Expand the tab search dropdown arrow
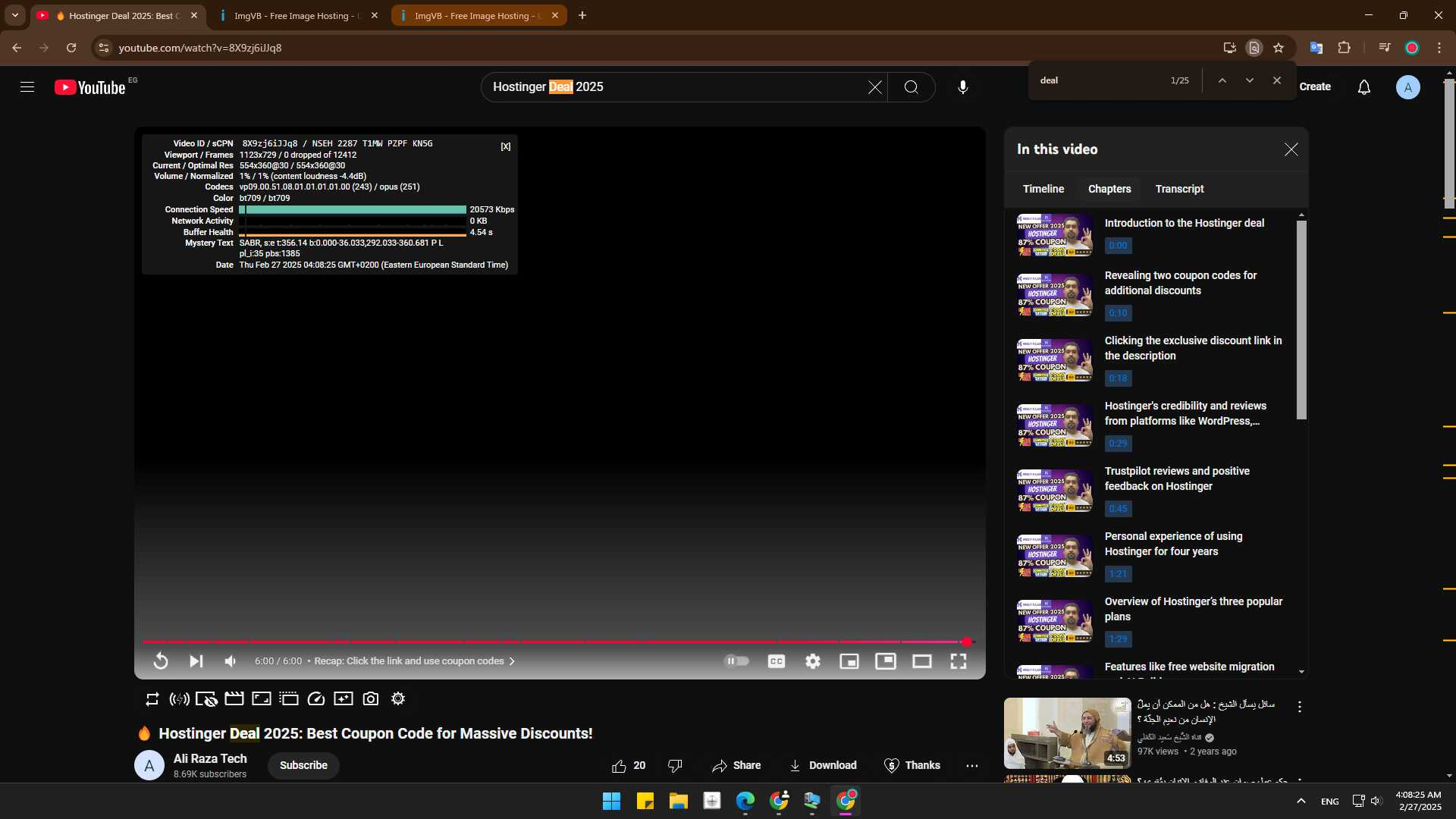Screen dimensions: 1456x819 point(15,16)
